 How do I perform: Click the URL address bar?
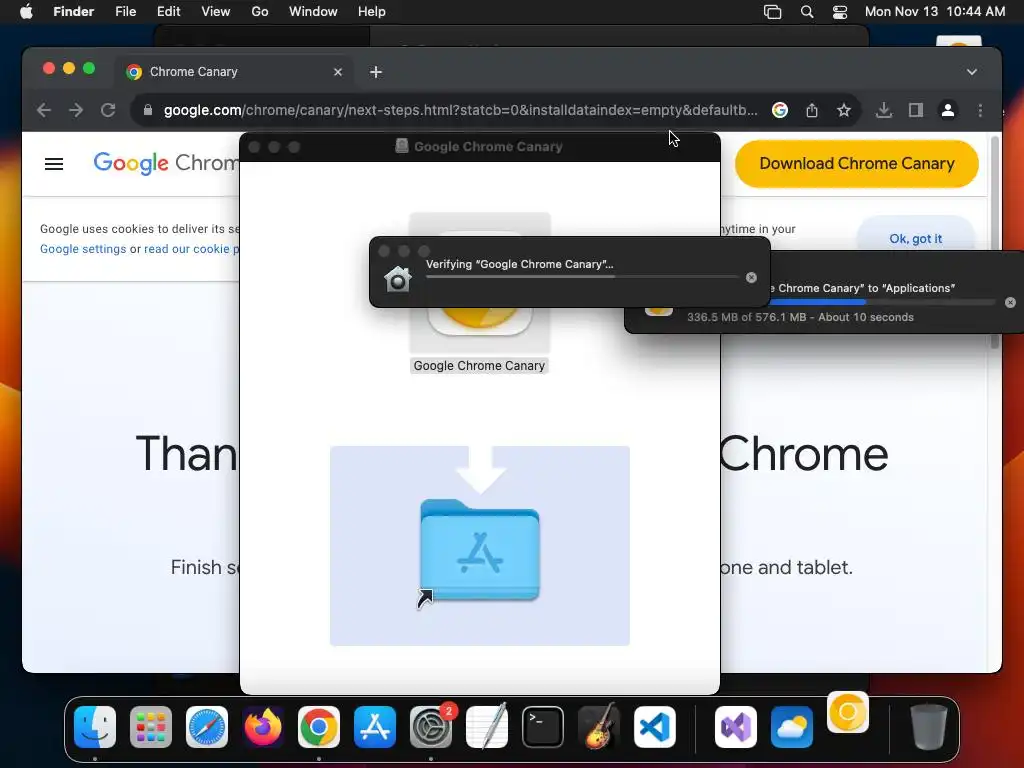coord(460,110)
